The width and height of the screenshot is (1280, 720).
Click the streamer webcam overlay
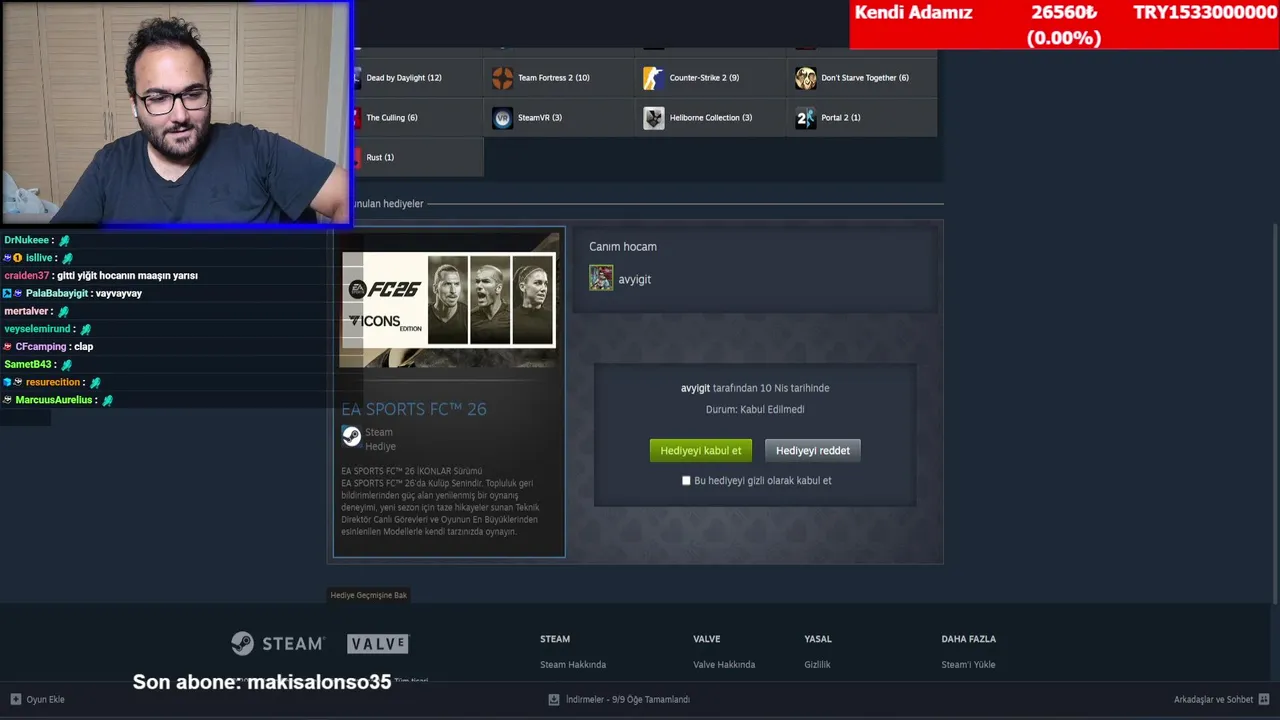pyautogui.click(x=176, y=112)
